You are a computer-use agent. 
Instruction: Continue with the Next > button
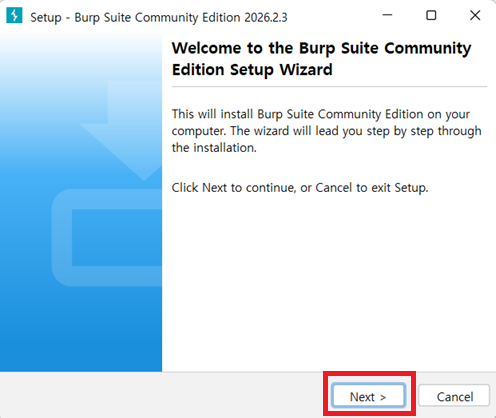click(369, 396)
